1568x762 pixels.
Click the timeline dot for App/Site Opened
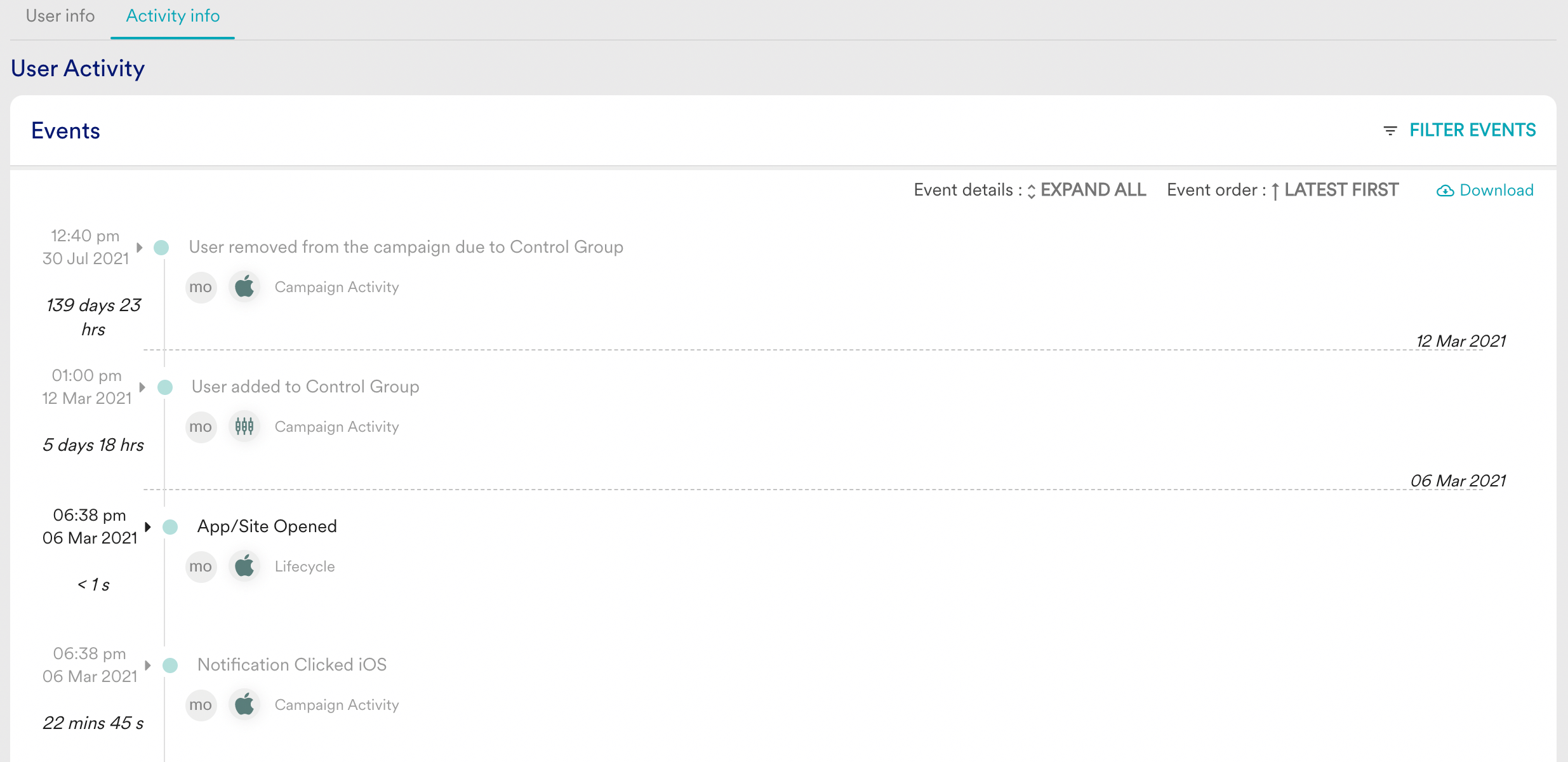(x=170, y=526)
